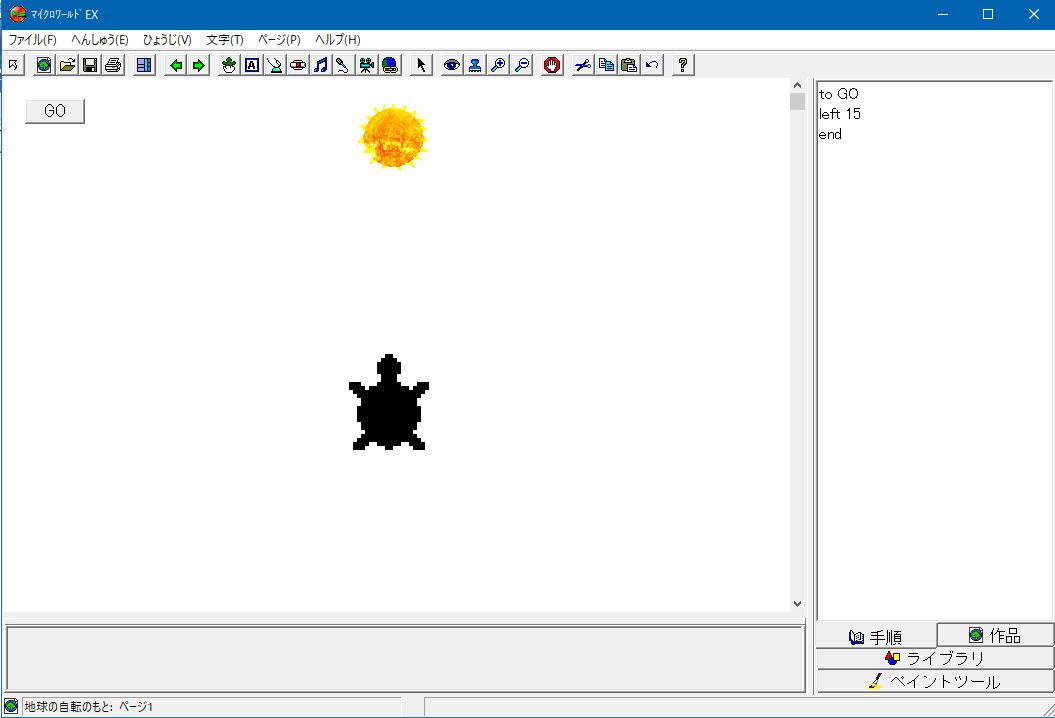Click the 'left 15' line in procedures

click(x=840, y=114)
